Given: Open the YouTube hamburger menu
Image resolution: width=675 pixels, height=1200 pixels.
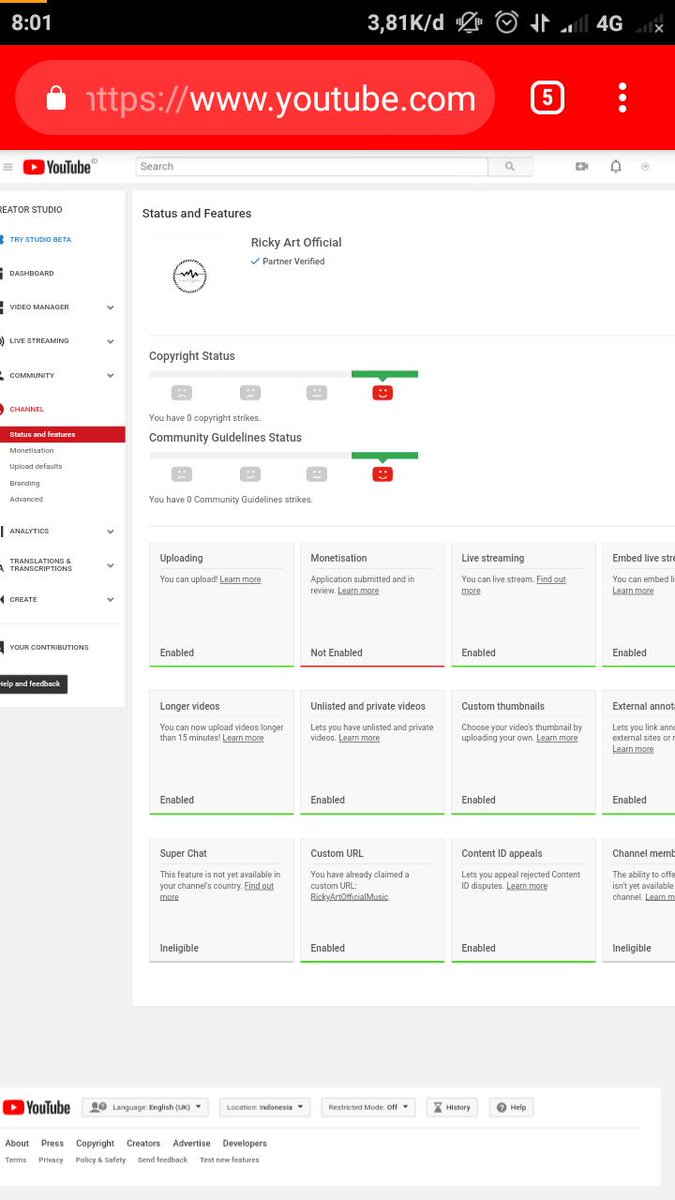Looking at the screenshot, I should [x=8, y=167].
